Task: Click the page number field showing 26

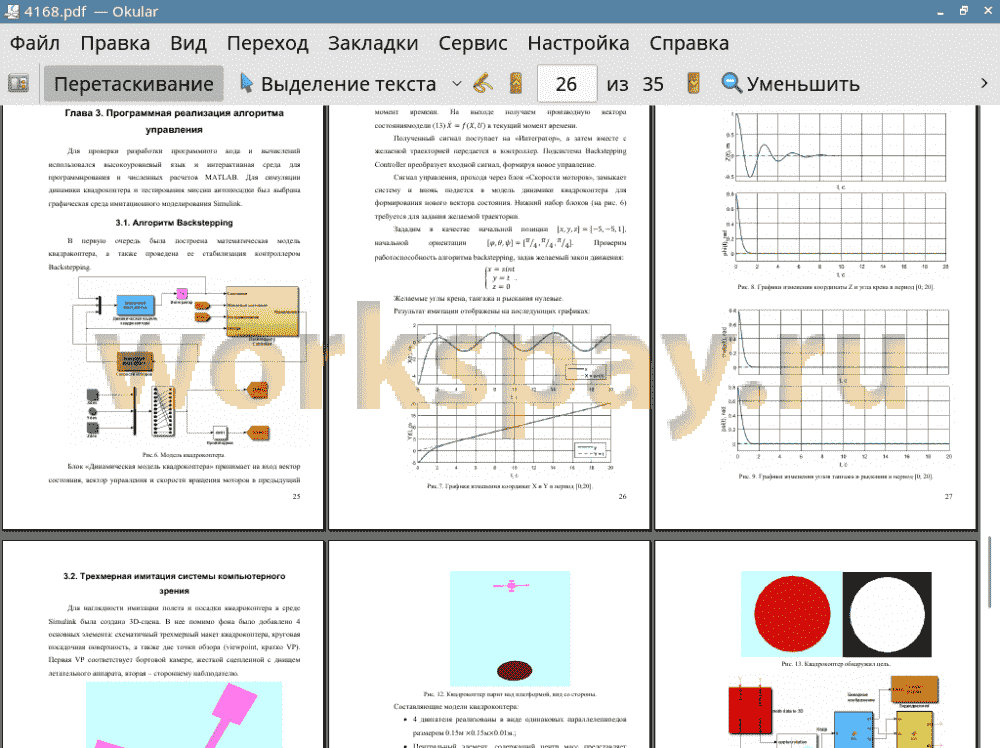Action: tap(567, 84)
